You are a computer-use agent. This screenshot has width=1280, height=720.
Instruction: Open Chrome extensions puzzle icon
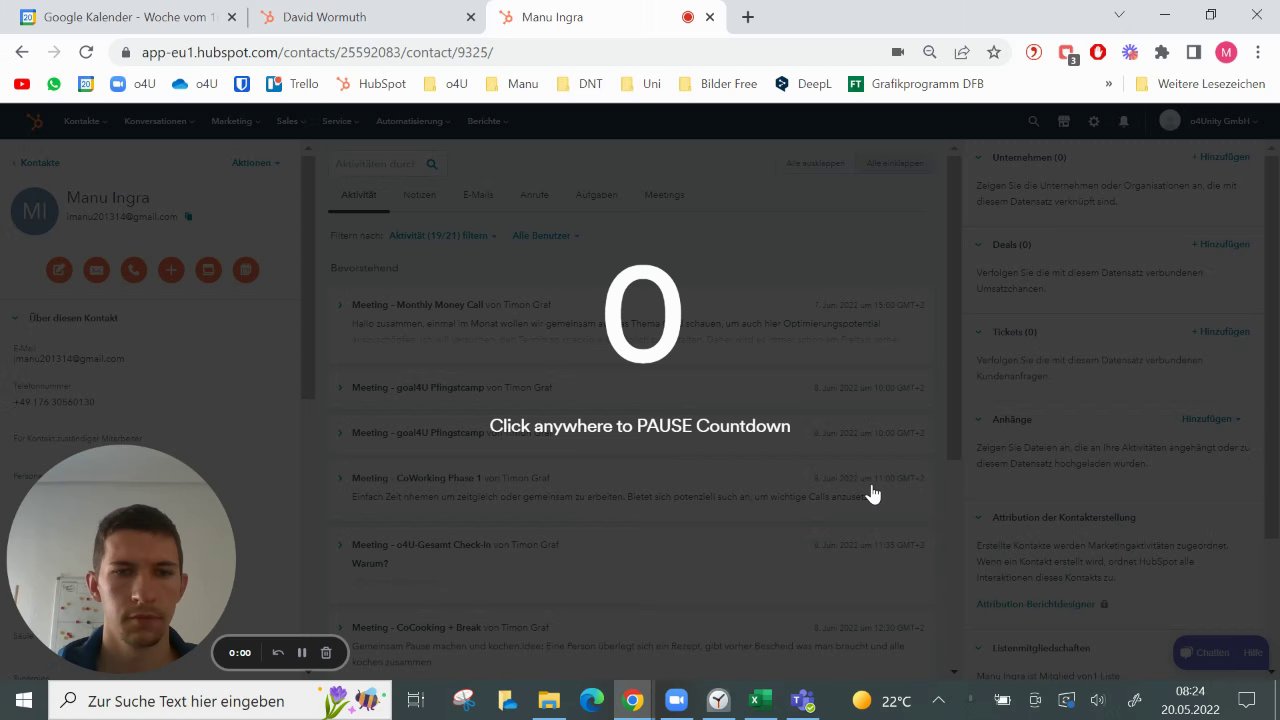pos(1161,52)
